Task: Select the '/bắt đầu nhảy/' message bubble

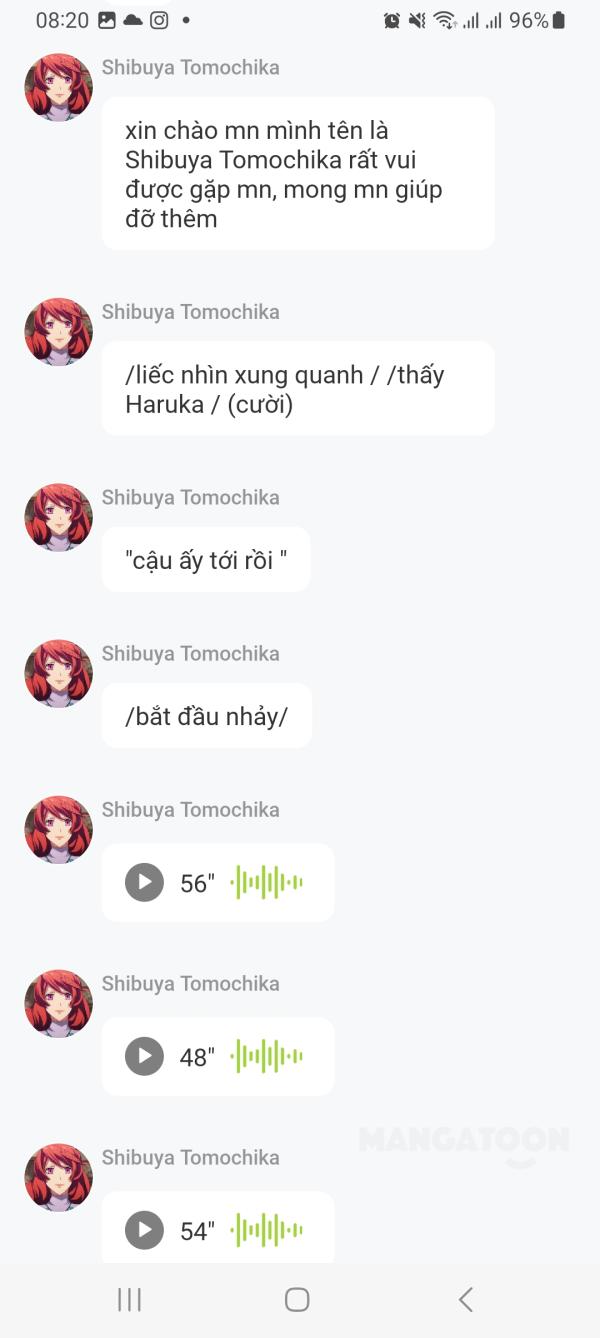Action: click(207, 716)
